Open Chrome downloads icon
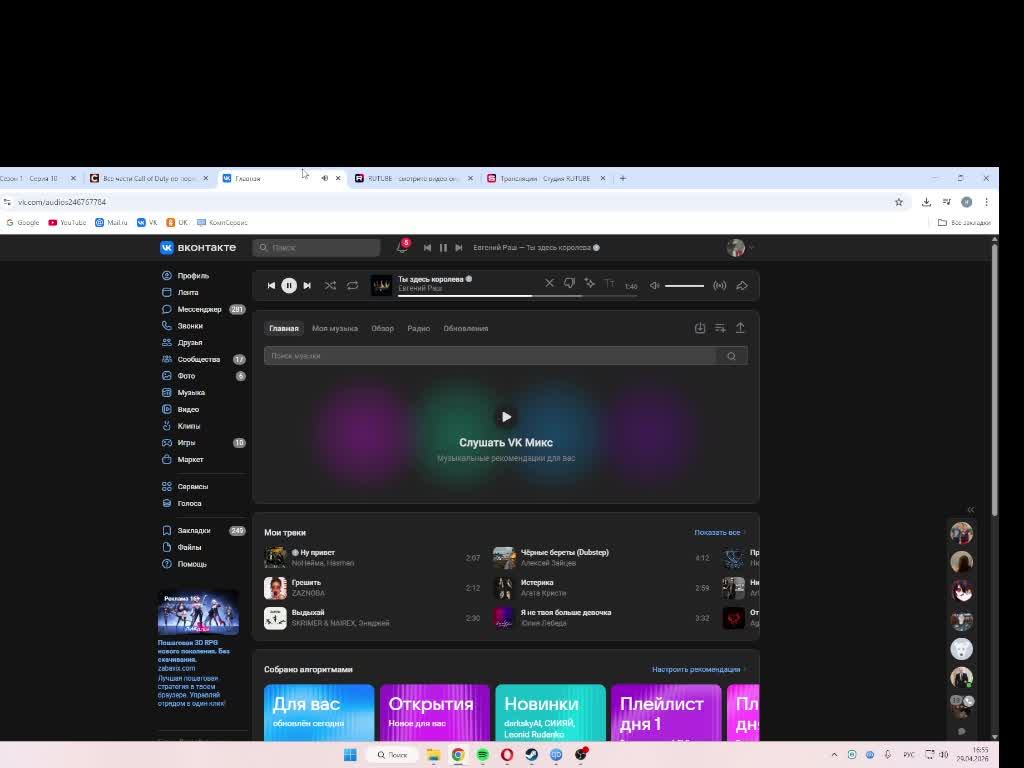Viewport: 1024px width, 768px height. point(926,202)
